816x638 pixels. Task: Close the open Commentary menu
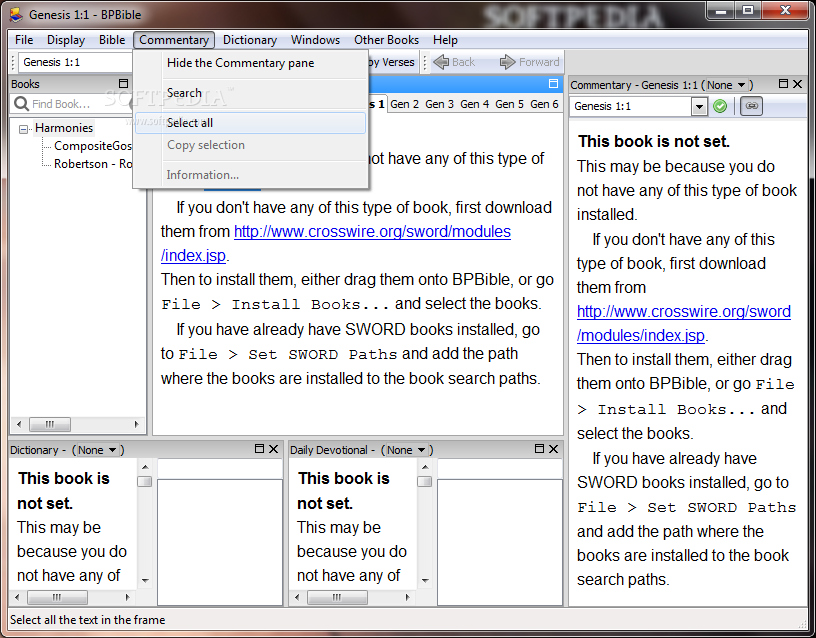tap(174, 40)
